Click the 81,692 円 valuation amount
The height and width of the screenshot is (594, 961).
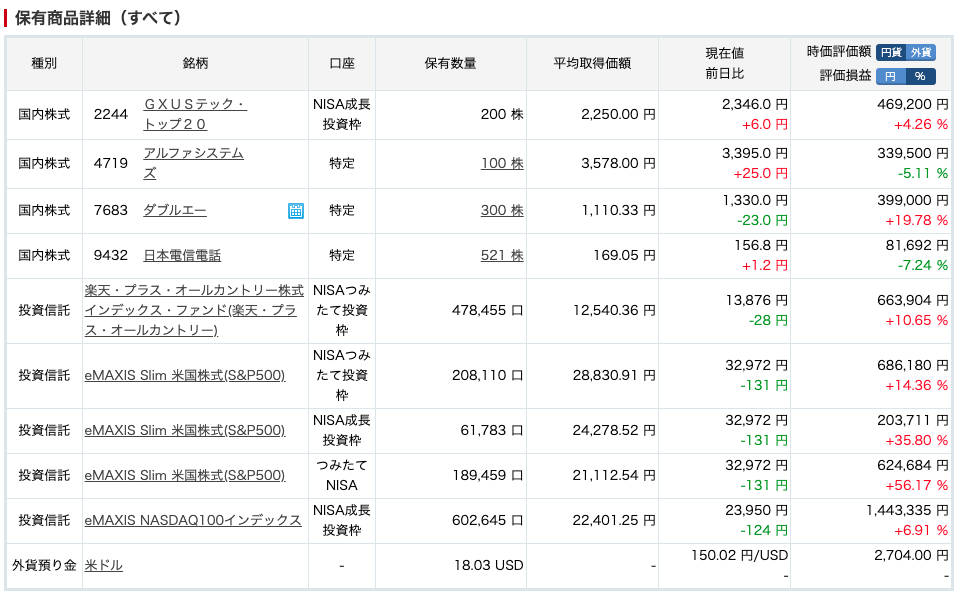[x=917, y=245]
